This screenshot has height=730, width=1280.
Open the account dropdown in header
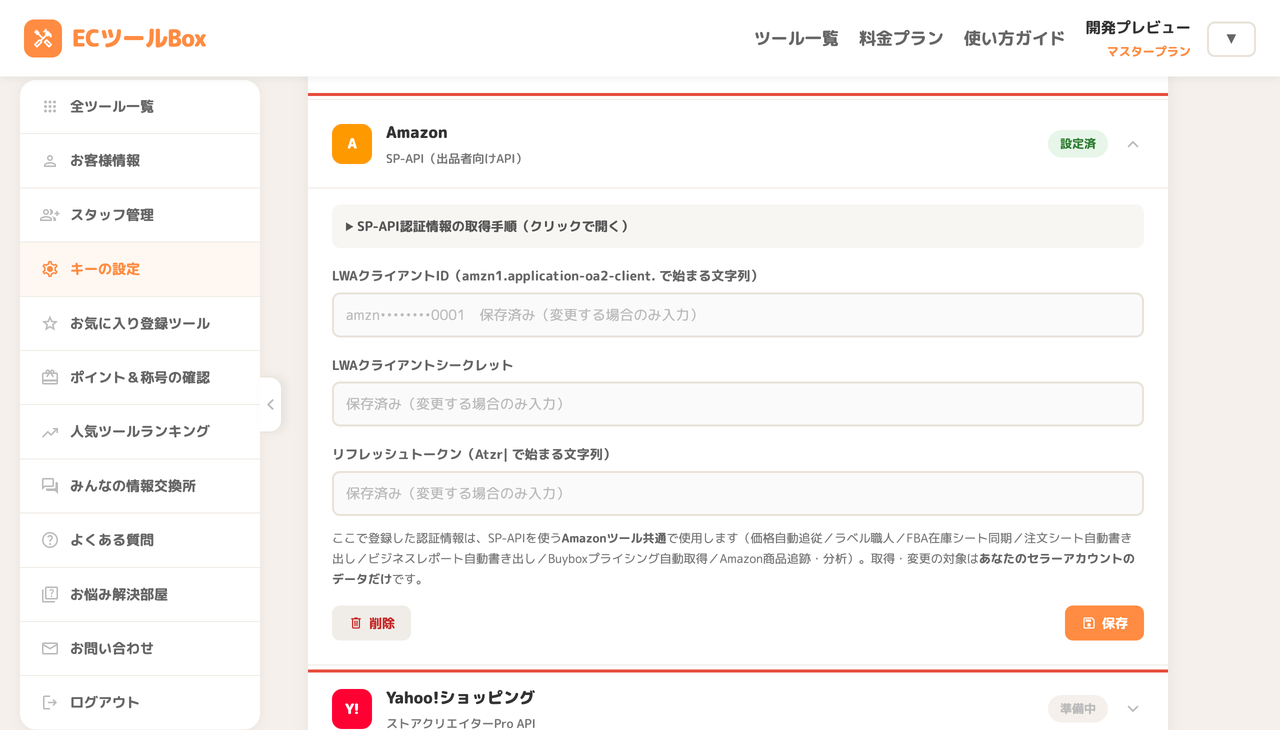click(x=1231, y=39)
